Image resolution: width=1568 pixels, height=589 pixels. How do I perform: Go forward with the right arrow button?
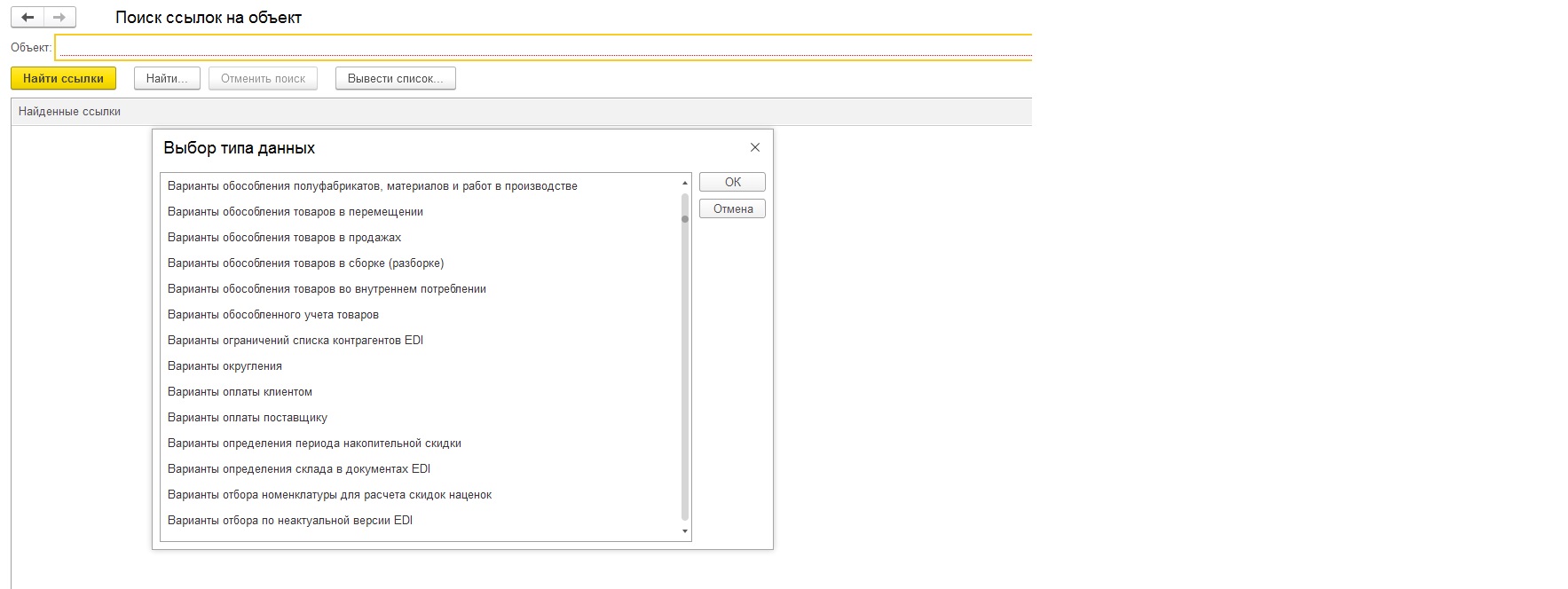59,17
